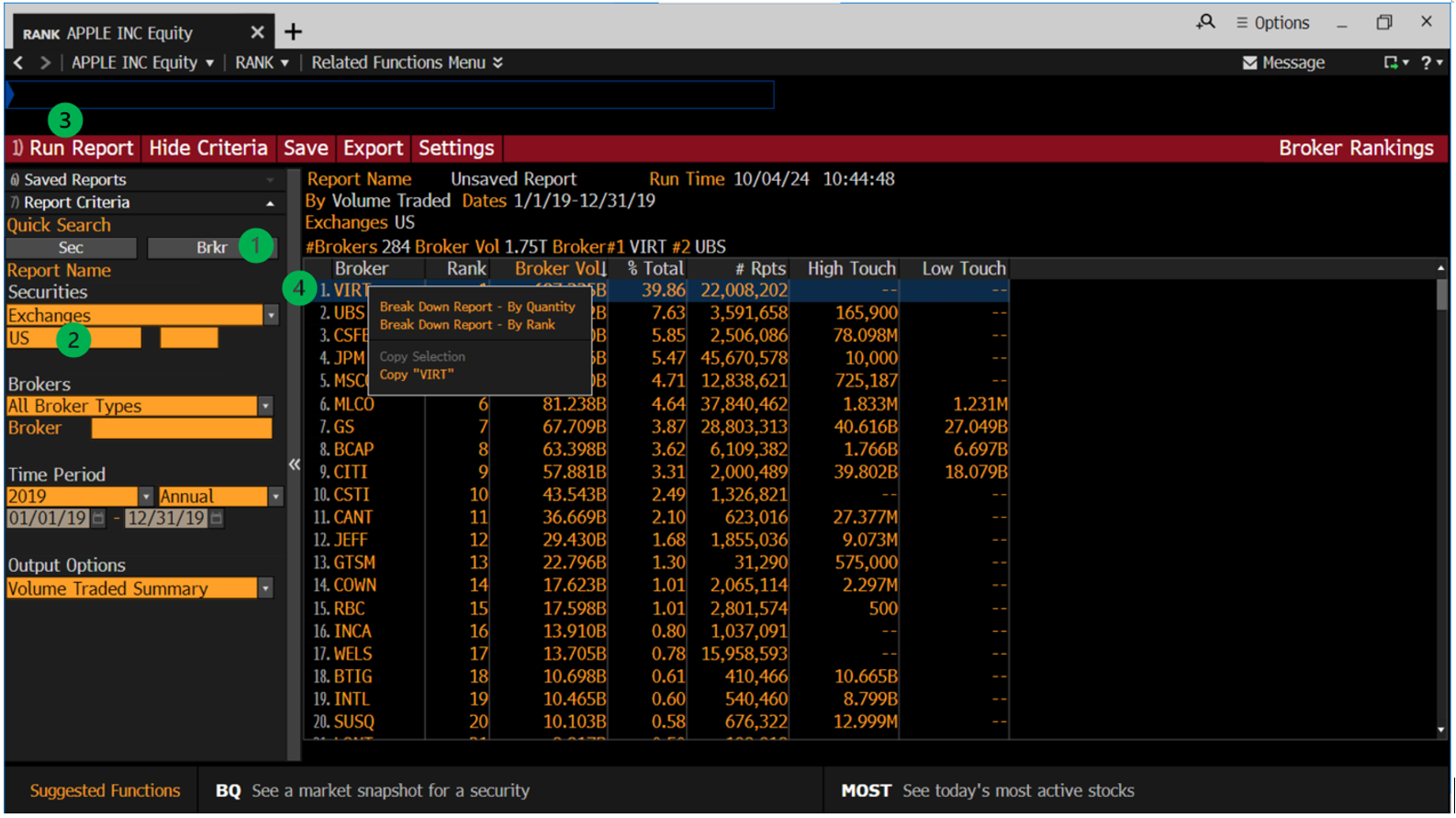Viewport: 1456px width, 818px height.
Task: Close the RANK APPLE INC Equity tab
Action: click(x=257, y=32)
